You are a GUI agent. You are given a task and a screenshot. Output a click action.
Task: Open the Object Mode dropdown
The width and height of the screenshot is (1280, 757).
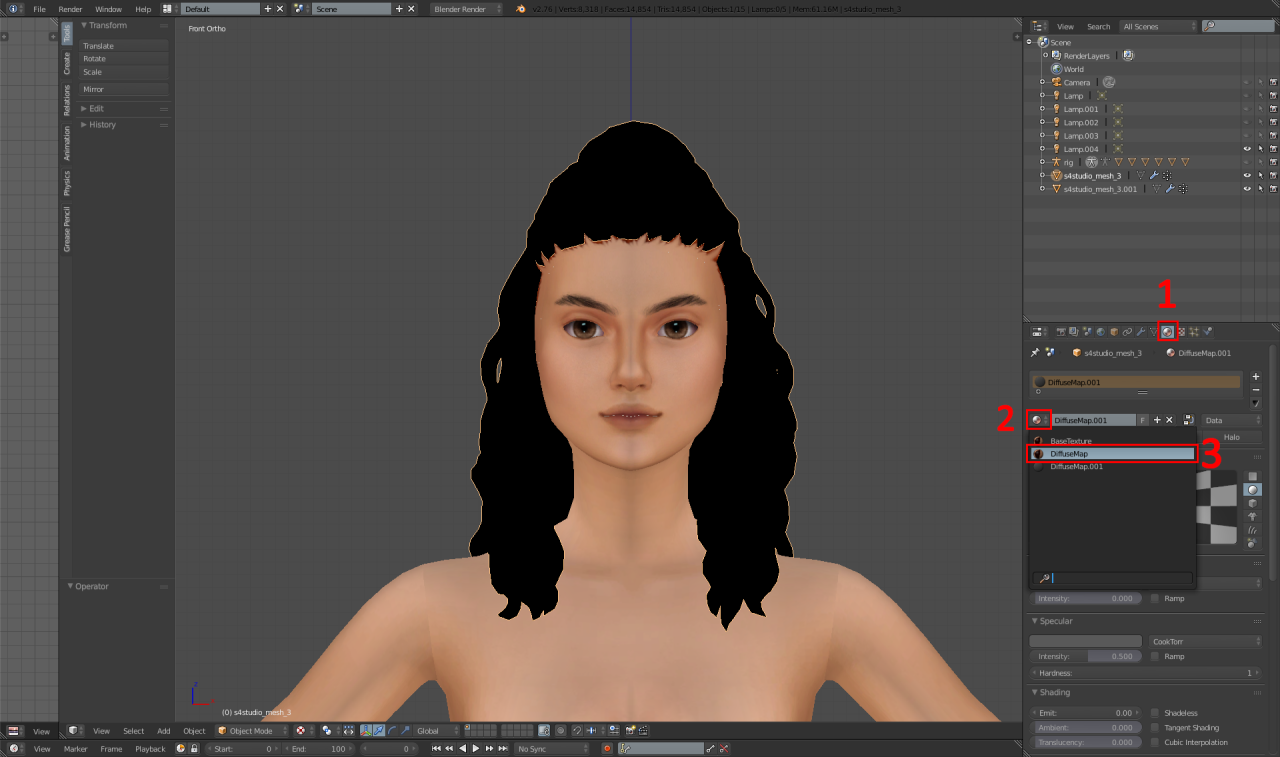click(250, 731)
